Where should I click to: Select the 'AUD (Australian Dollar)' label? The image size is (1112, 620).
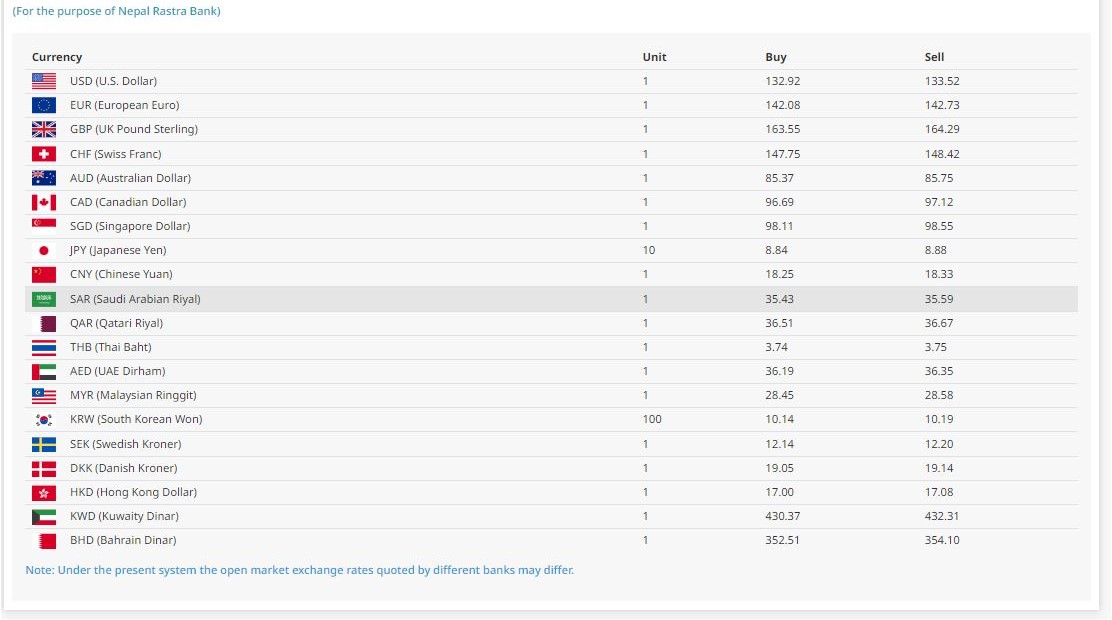(130, 178)
